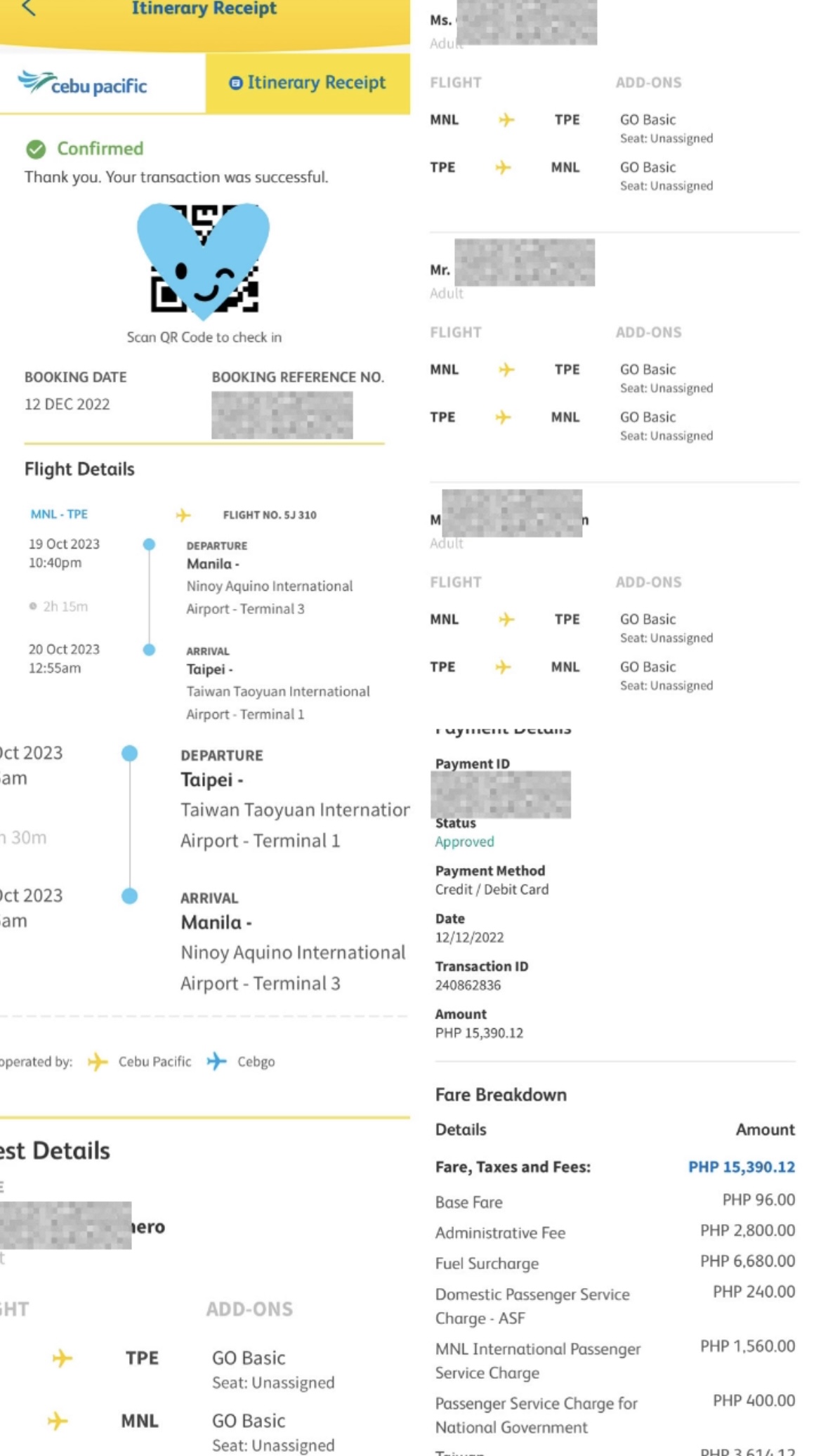Click the MNL - TPE route label
The height and width of the screenshot is (1456, 821).
click(59, 514)
